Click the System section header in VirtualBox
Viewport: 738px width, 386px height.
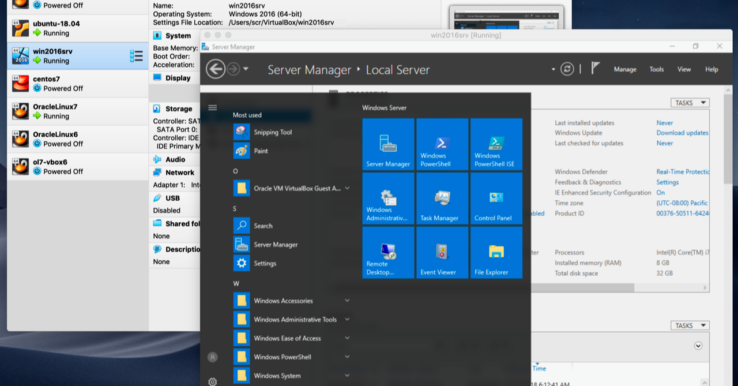click(x=178, y=36)
